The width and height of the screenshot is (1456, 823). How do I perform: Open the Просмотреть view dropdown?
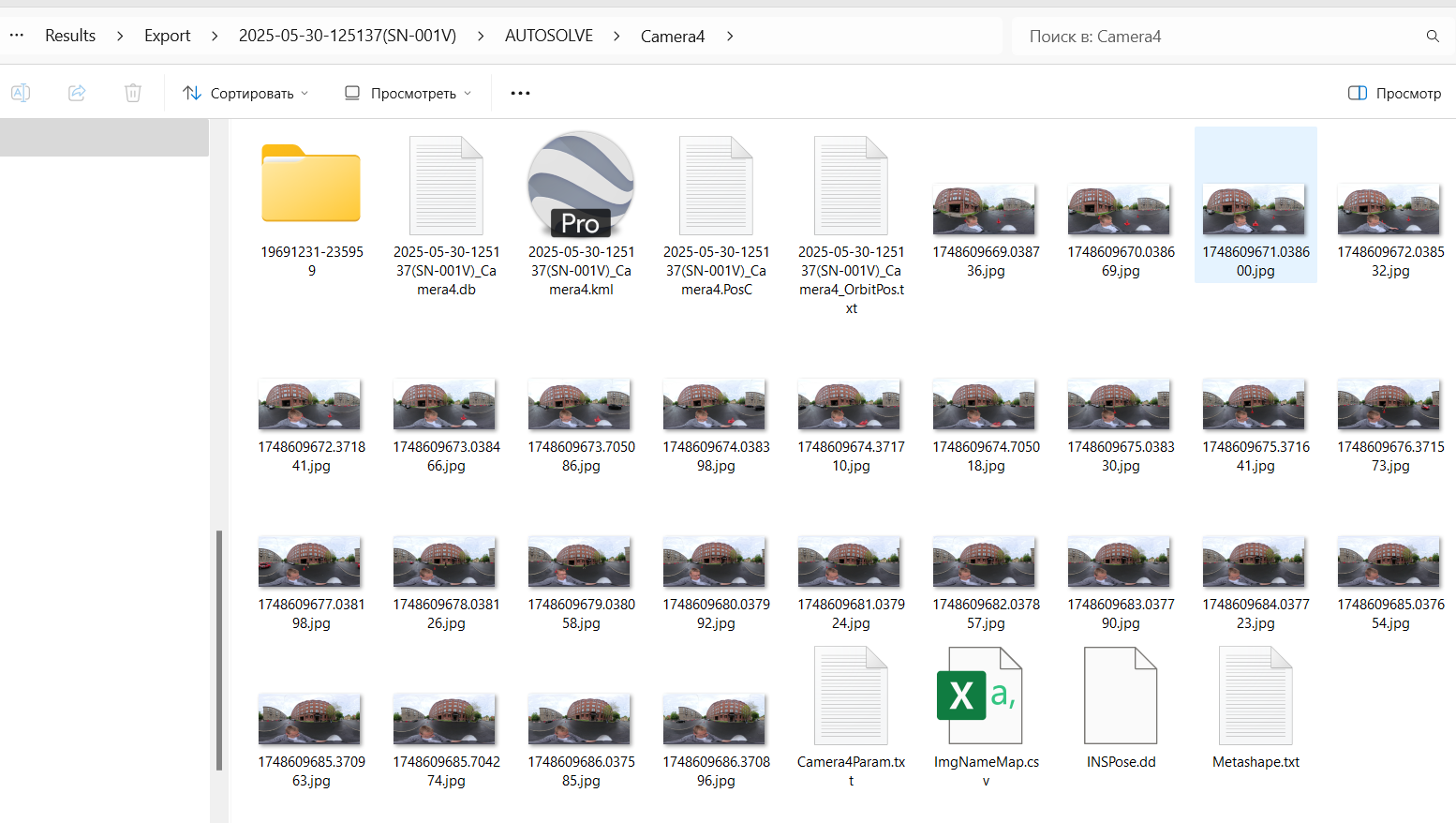pos(408,93)
